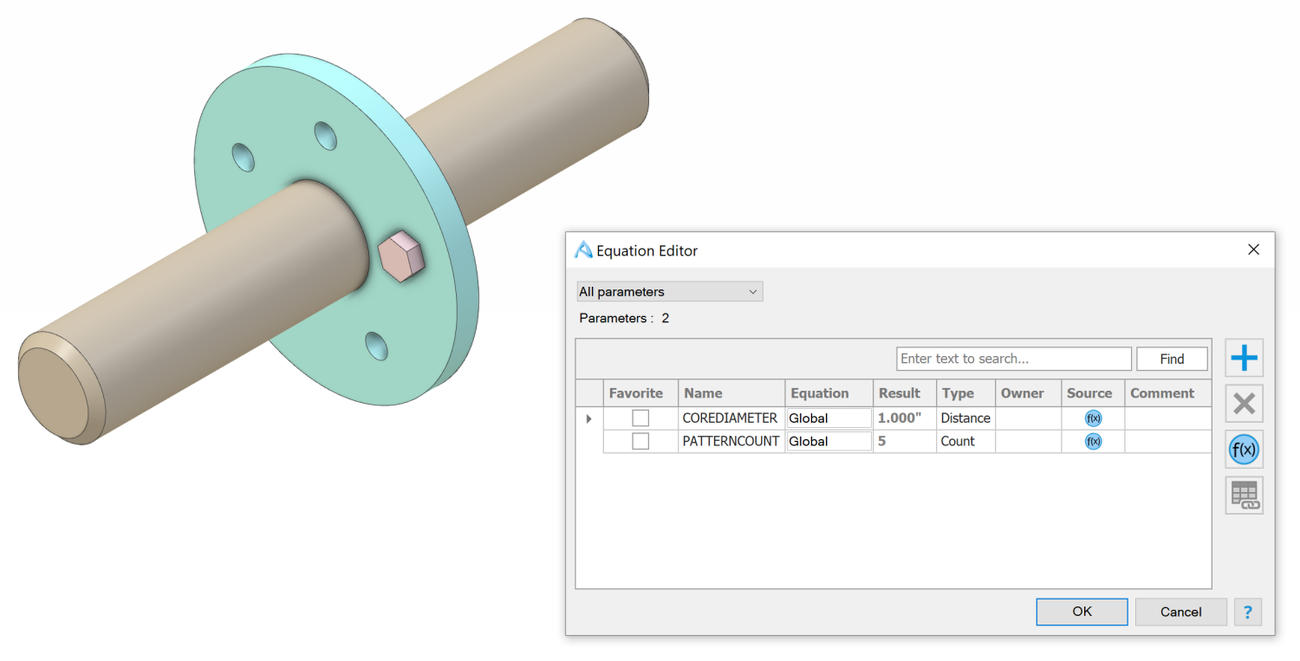
Task: Click the gray X delete parameter icon
Action: 1244,404
